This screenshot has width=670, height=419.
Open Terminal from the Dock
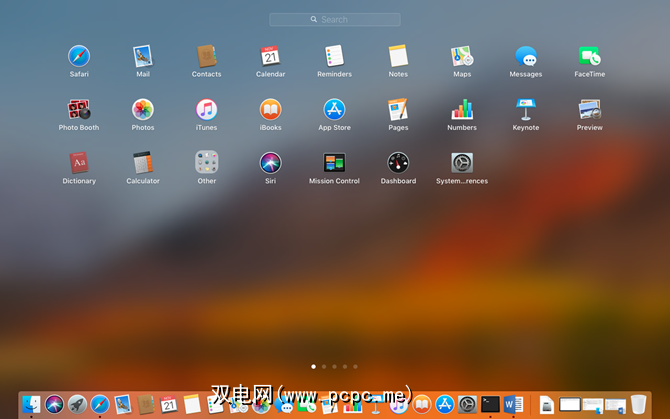pyautogui.click(x=490, y=404)
